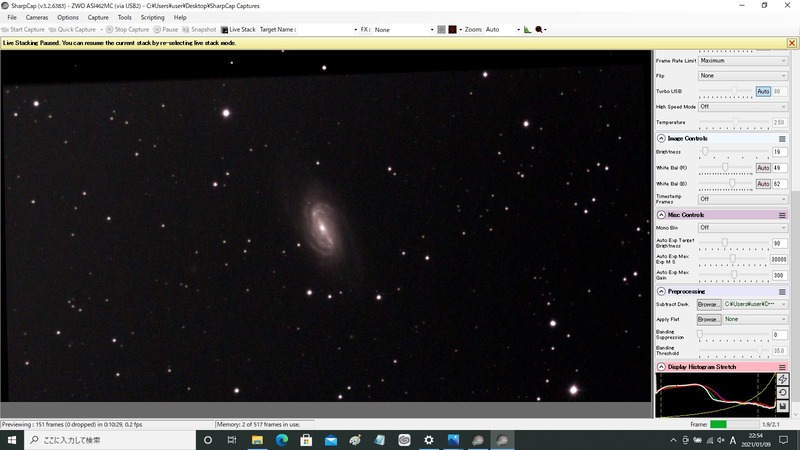Image resolution: width=800 pixels, height=450 pixels.
Task: Click the gray grid overlay toolbar icon
Action: (x=441, y=30)
